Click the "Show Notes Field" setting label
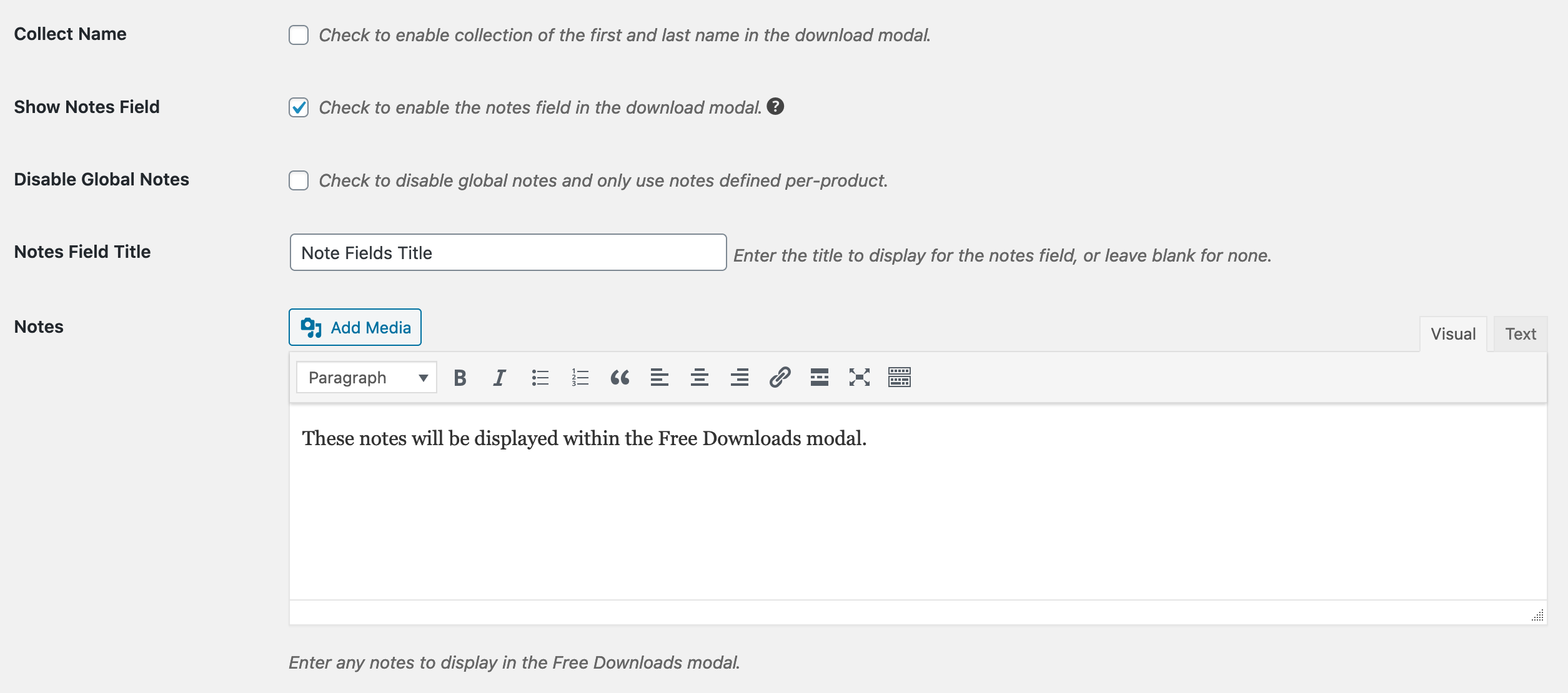The width and height of the screenshot is (1568, 693). click(x=87, y=107)
